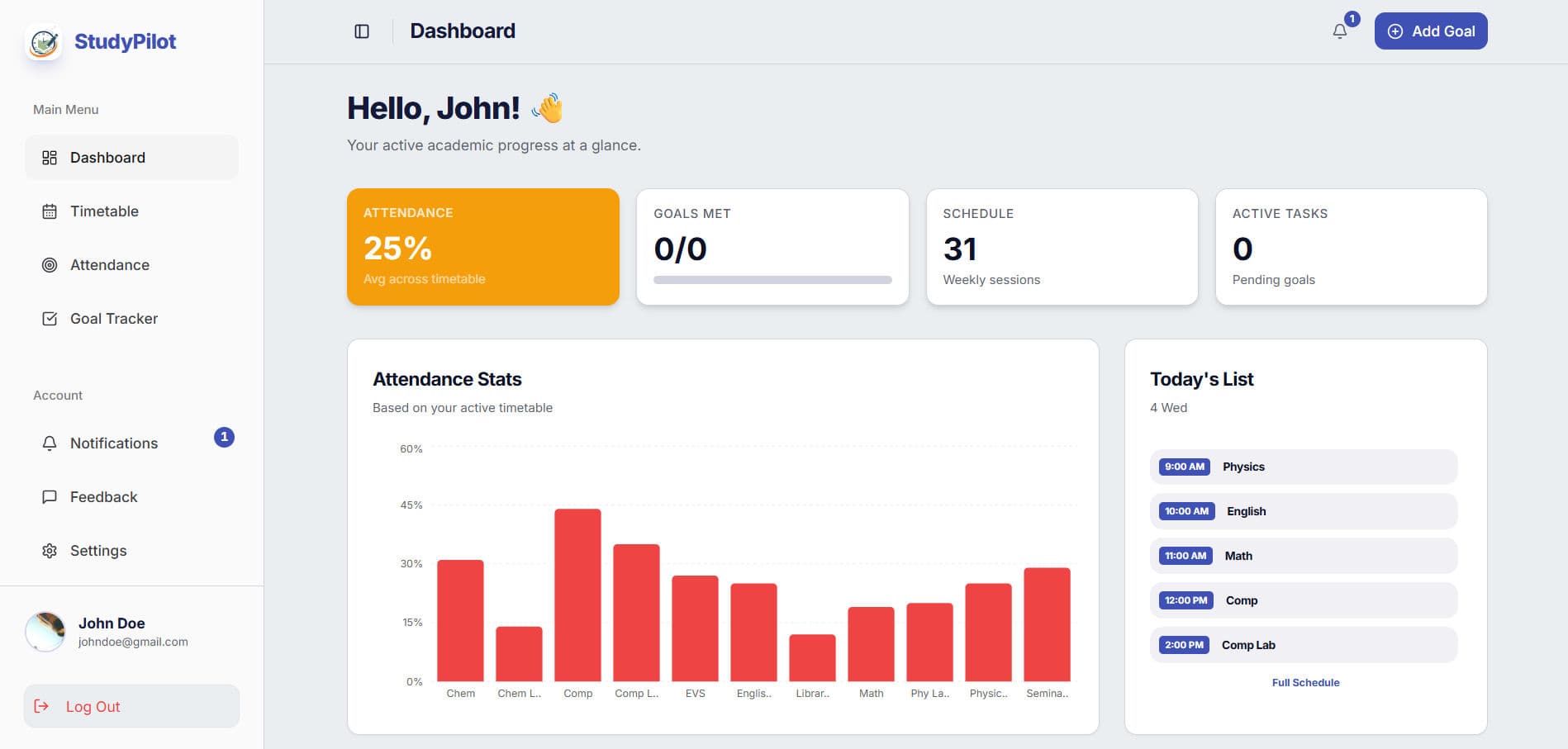Viewport: 1568px width, 749px height.
Task: Click the Goals Met progress bar
Action: point(772,279)
